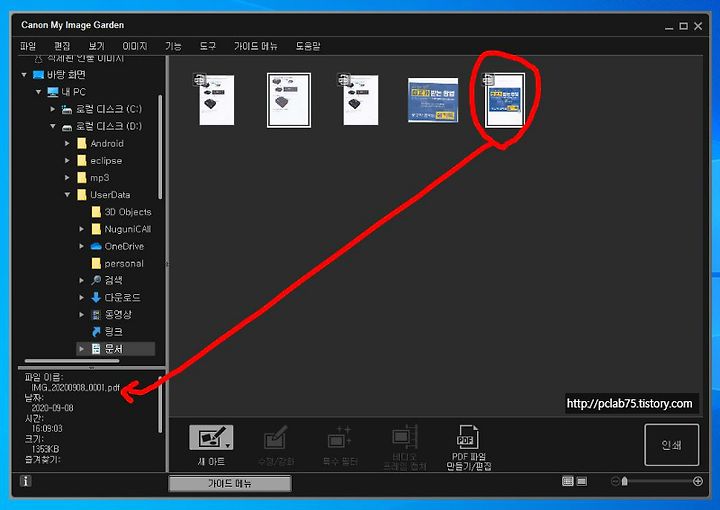Open the PDF 파일 만들기/편집 tool
This screenshot has height=510, width=720.
coord(469,447)
